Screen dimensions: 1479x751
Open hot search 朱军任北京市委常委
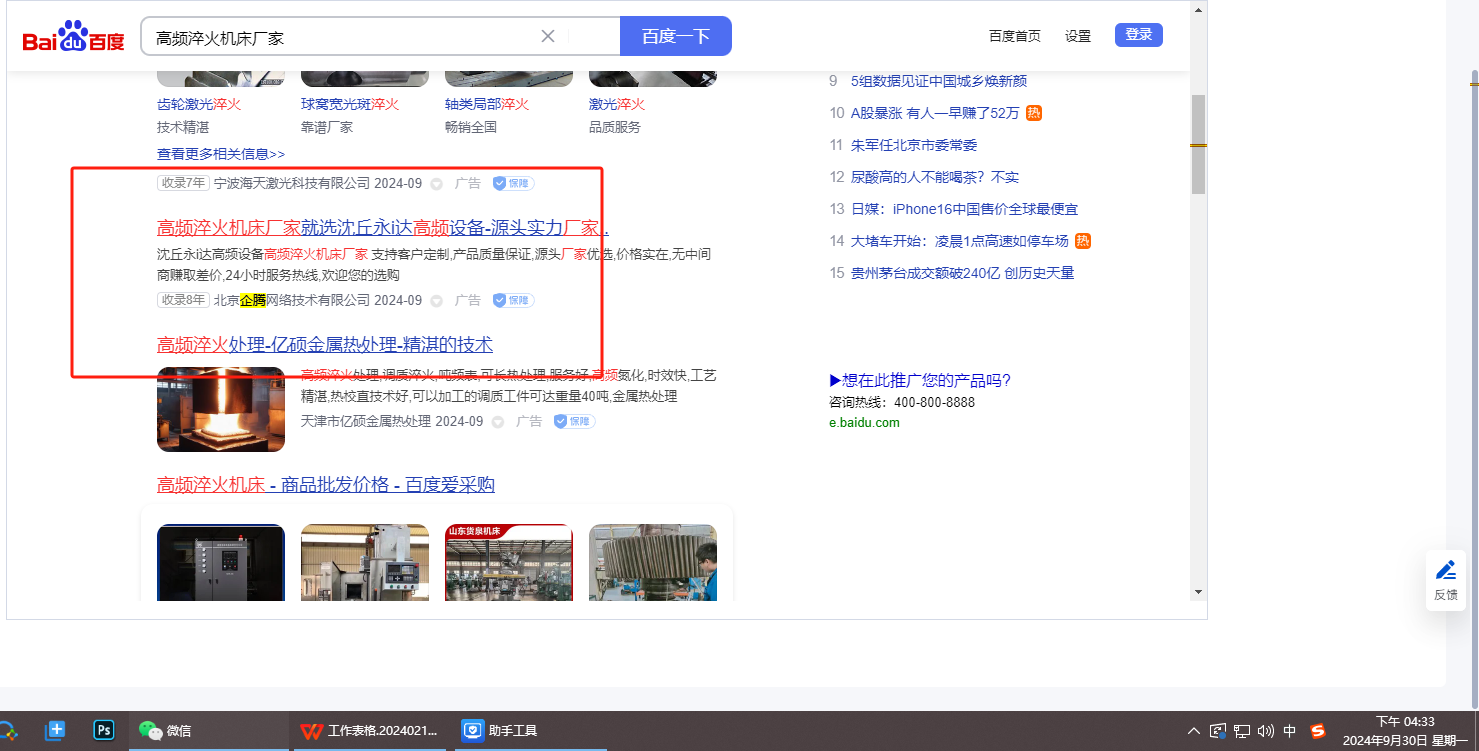click(x=914, y=145)
